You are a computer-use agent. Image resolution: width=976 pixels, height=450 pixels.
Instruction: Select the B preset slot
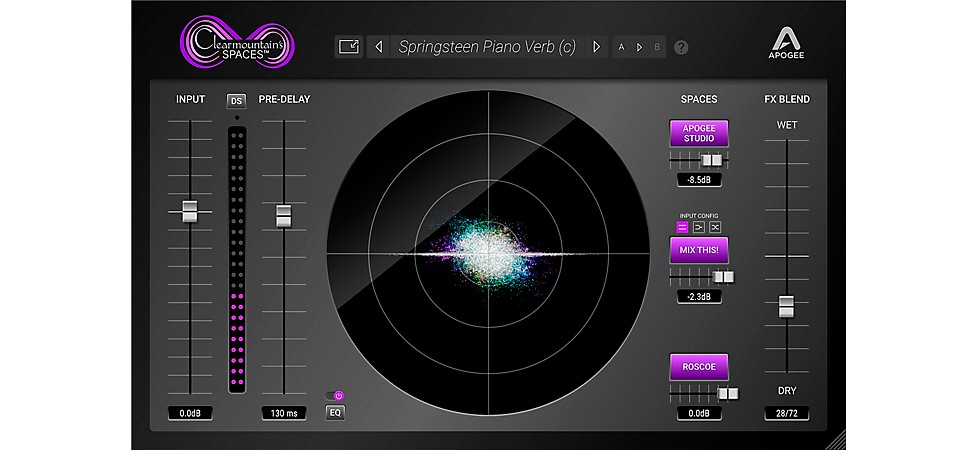coord(657,47)
